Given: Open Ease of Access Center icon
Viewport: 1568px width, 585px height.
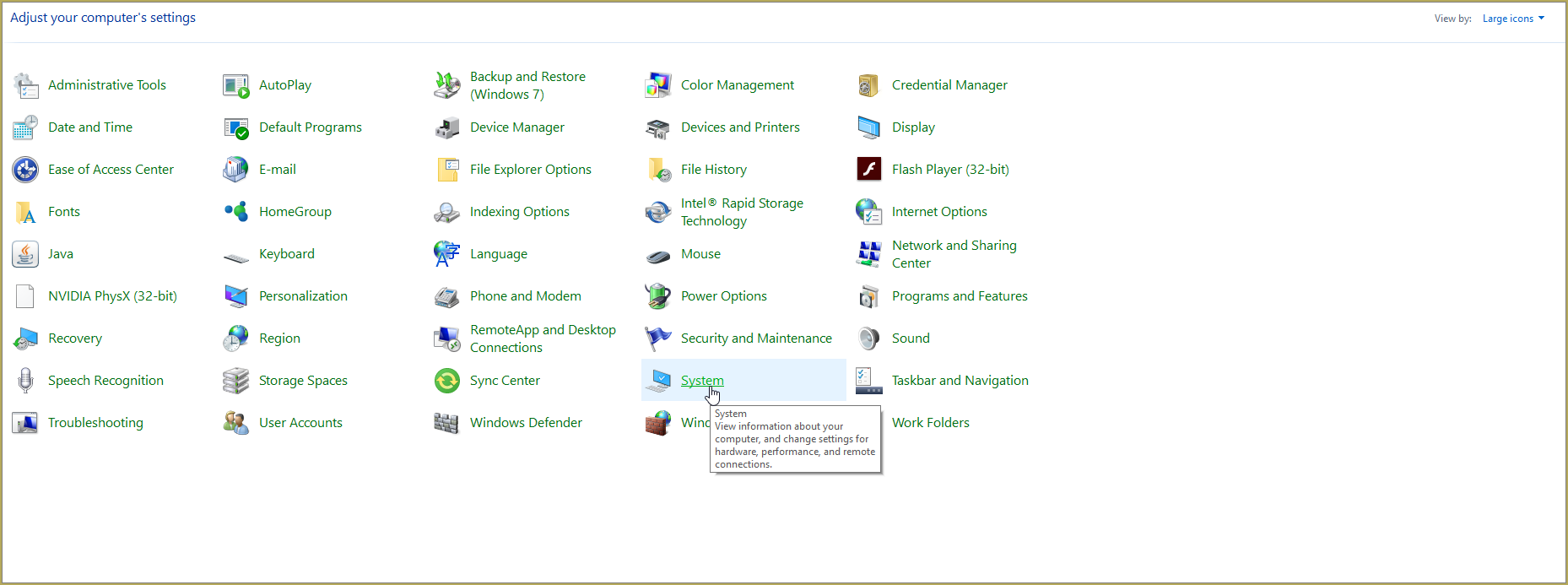Looking at the screenshot, I should click(25, 170).
